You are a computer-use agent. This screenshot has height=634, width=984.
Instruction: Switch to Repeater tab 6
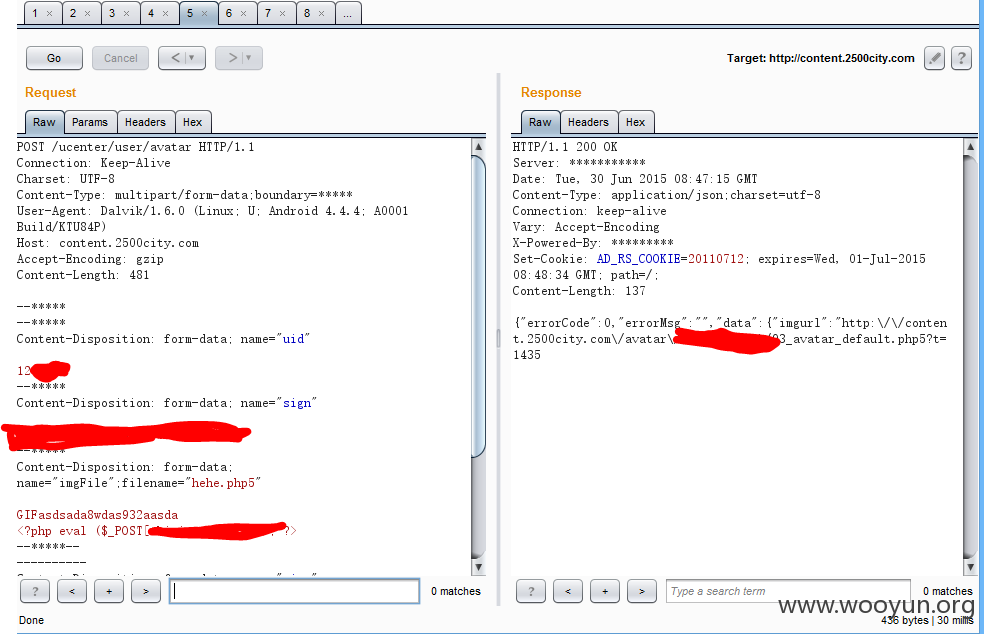point(229,13)
